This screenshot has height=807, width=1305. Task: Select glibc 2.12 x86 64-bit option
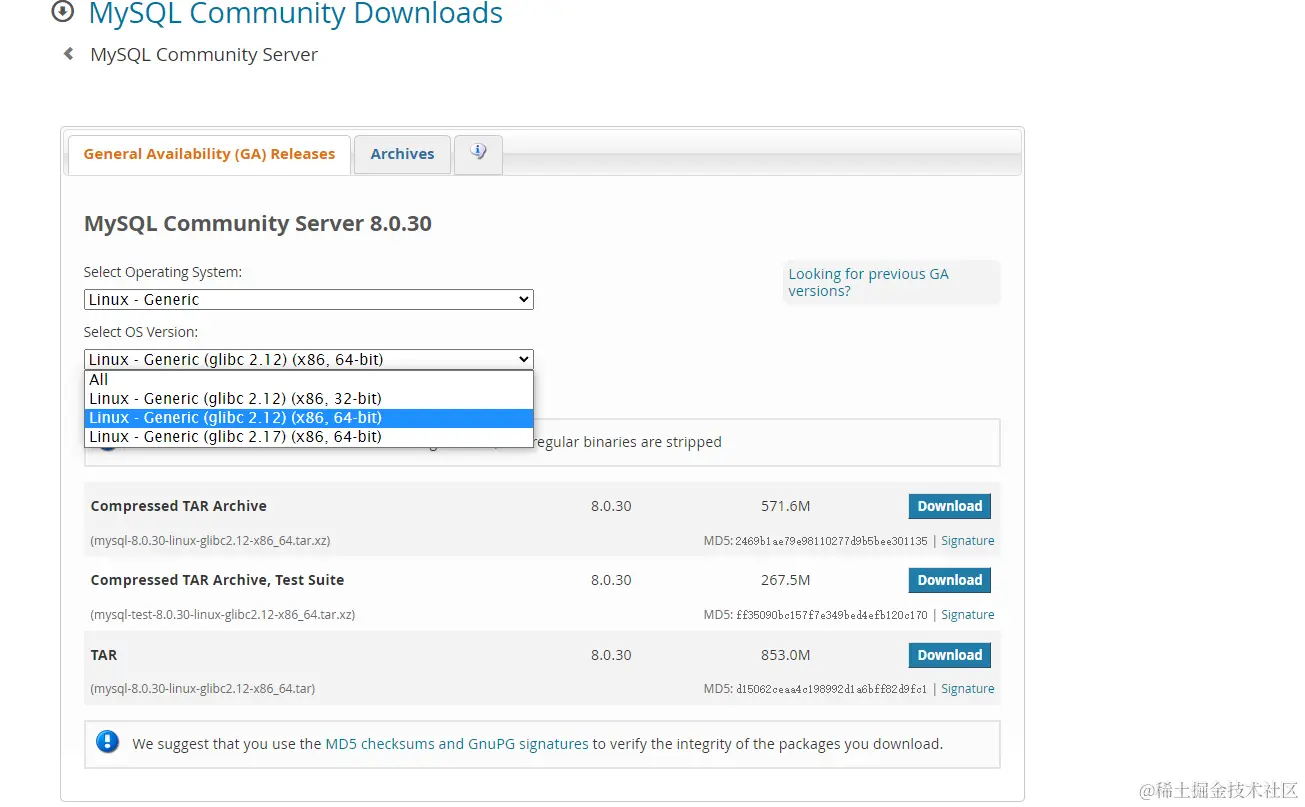click(309, 418)
